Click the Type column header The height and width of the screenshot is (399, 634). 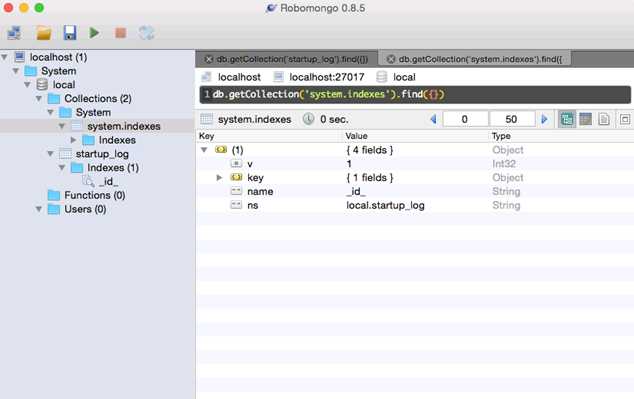[x=562, y=136]
